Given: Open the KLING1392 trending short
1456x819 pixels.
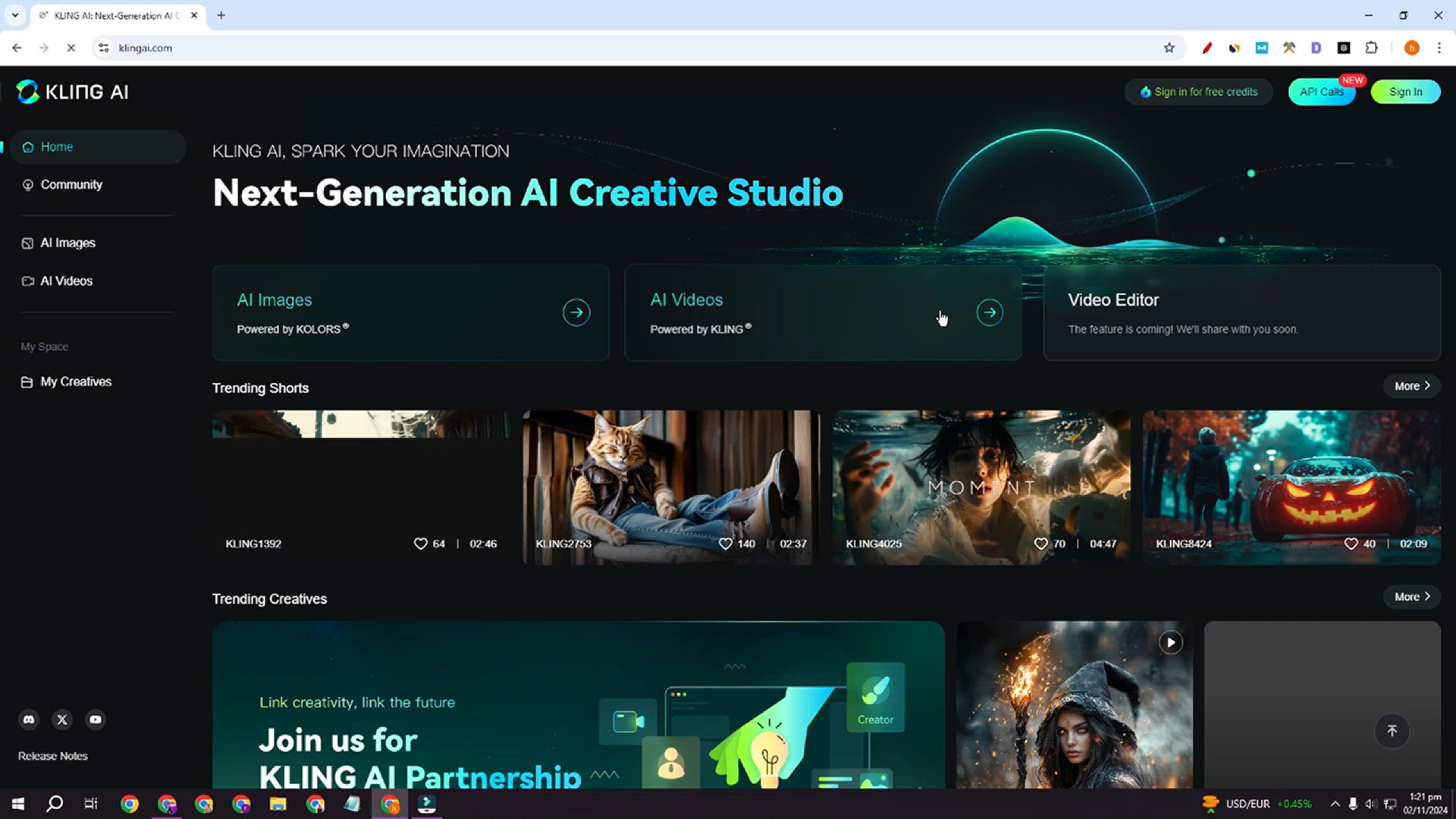Looking at the screenshot, I should click(361, 488).
